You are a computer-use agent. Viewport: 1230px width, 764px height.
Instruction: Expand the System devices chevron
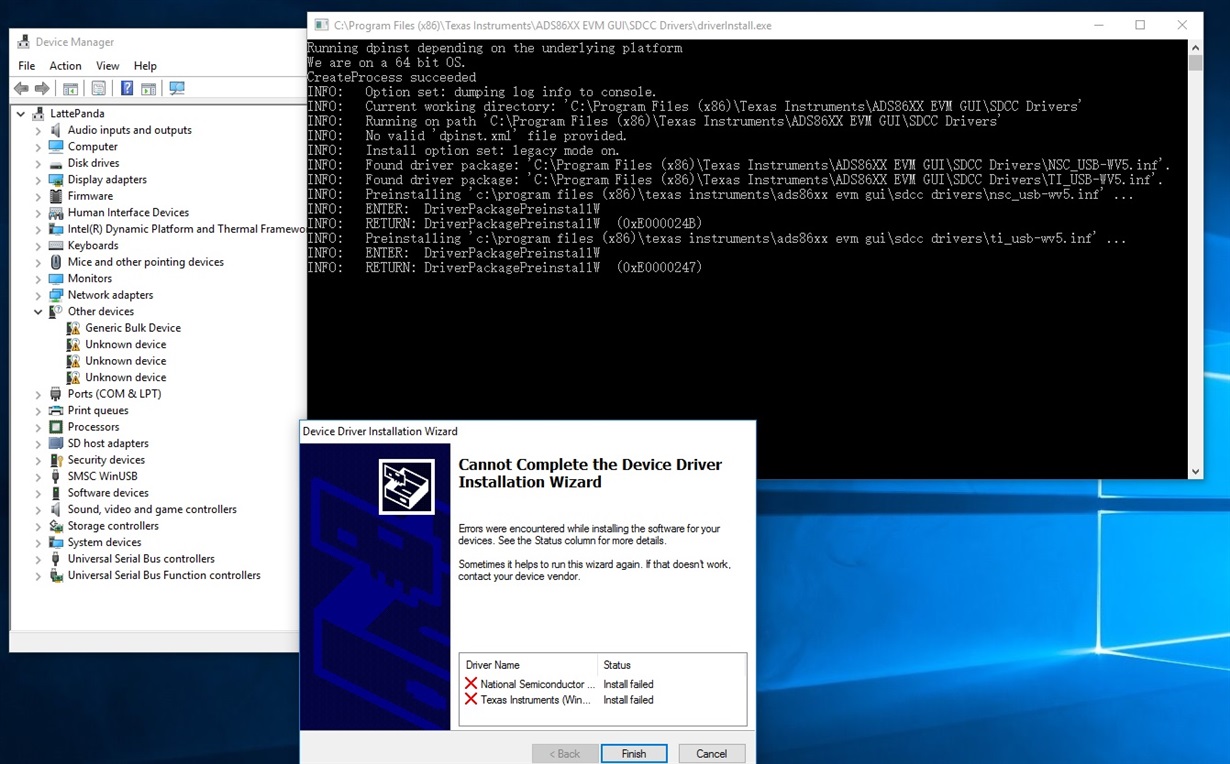(x=38, y=542)
